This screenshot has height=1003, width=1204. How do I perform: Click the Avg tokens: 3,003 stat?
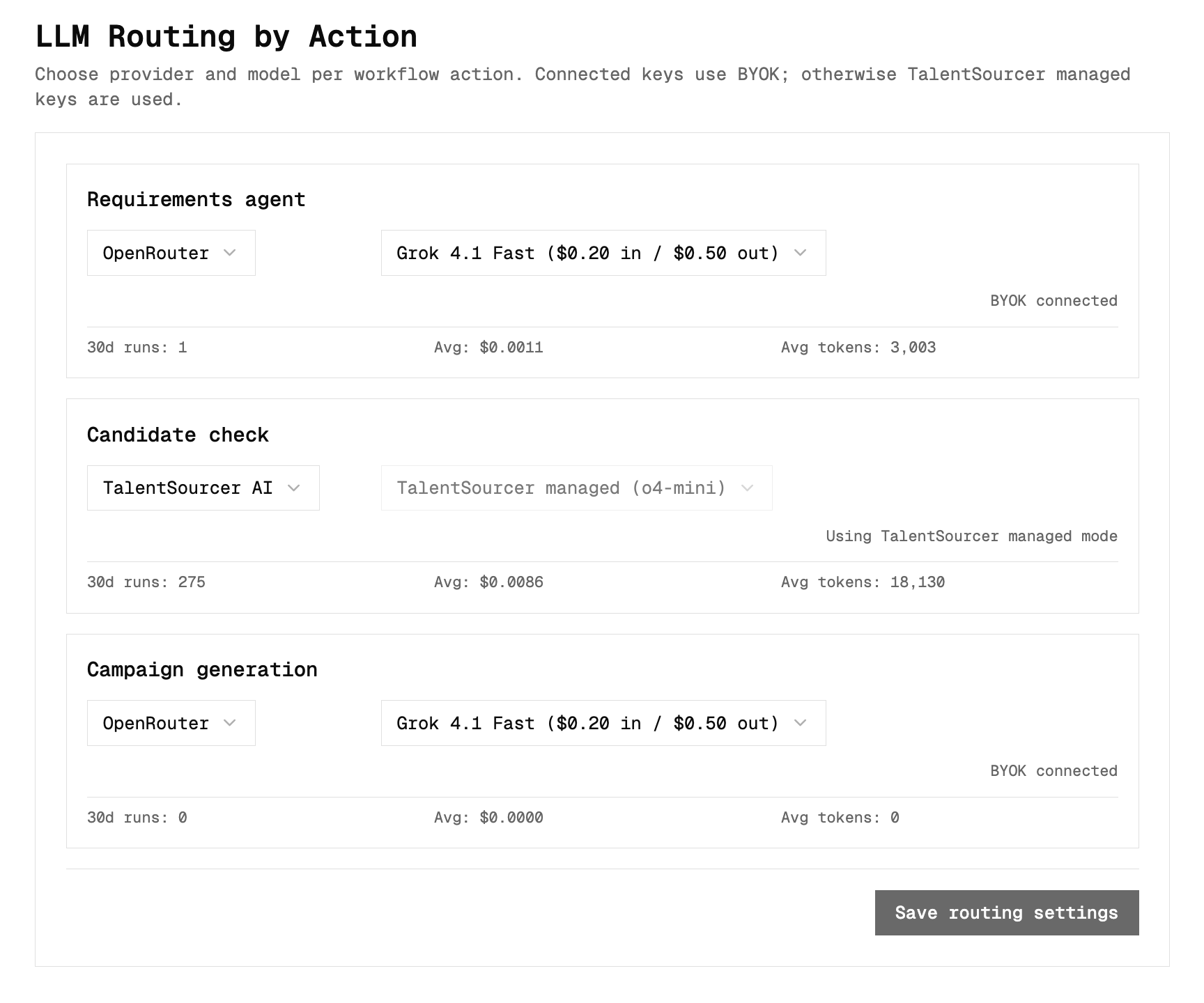pyautogui.click(x=858, y=348)
